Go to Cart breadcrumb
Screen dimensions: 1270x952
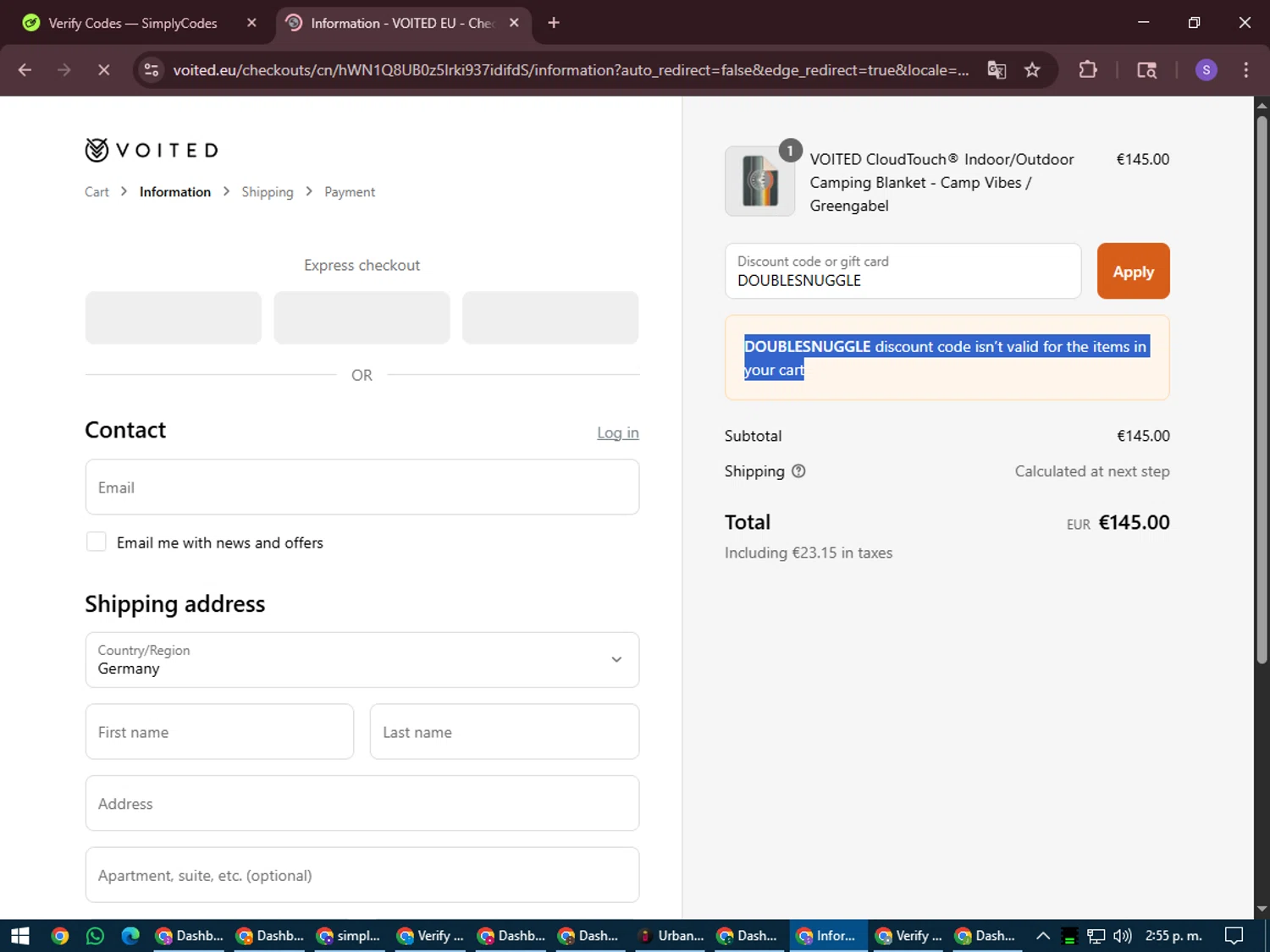click(x=97, y=192)
